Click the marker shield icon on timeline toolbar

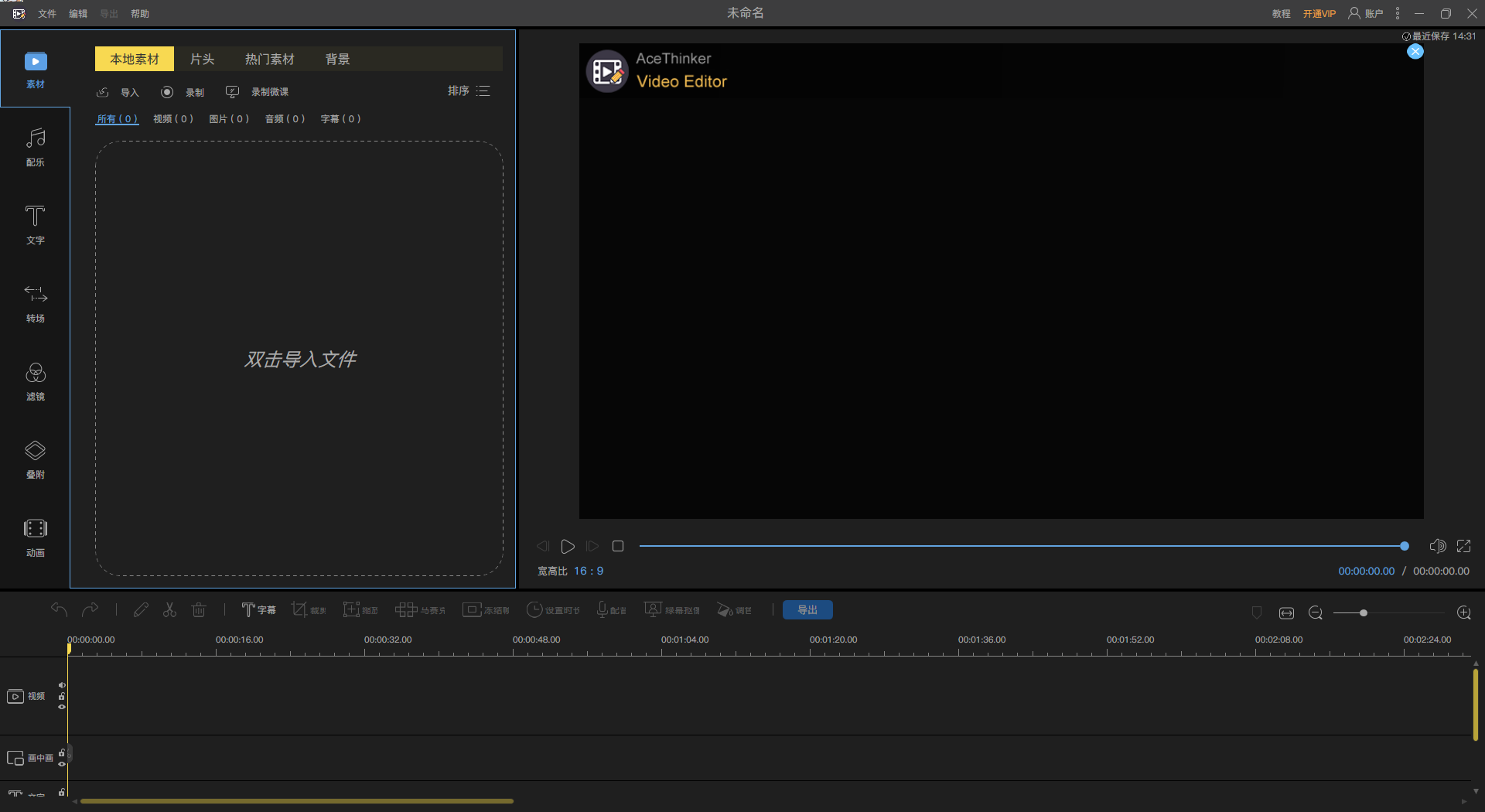(1257, 612)
